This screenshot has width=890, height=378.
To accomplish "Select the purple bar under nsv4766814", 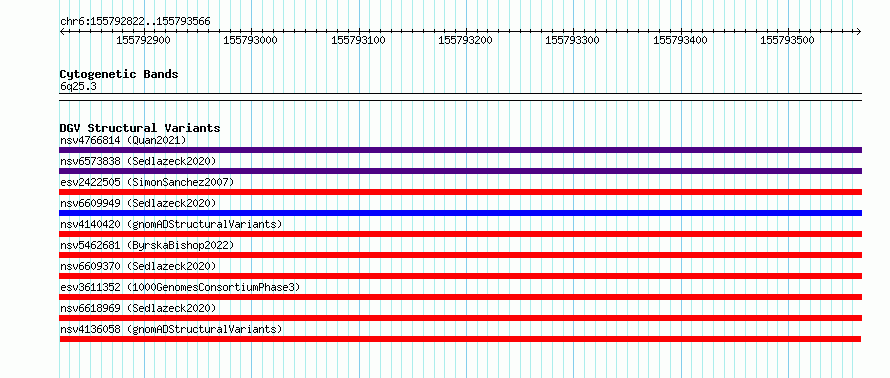I will pyautogui.click(x=460, y=150).
